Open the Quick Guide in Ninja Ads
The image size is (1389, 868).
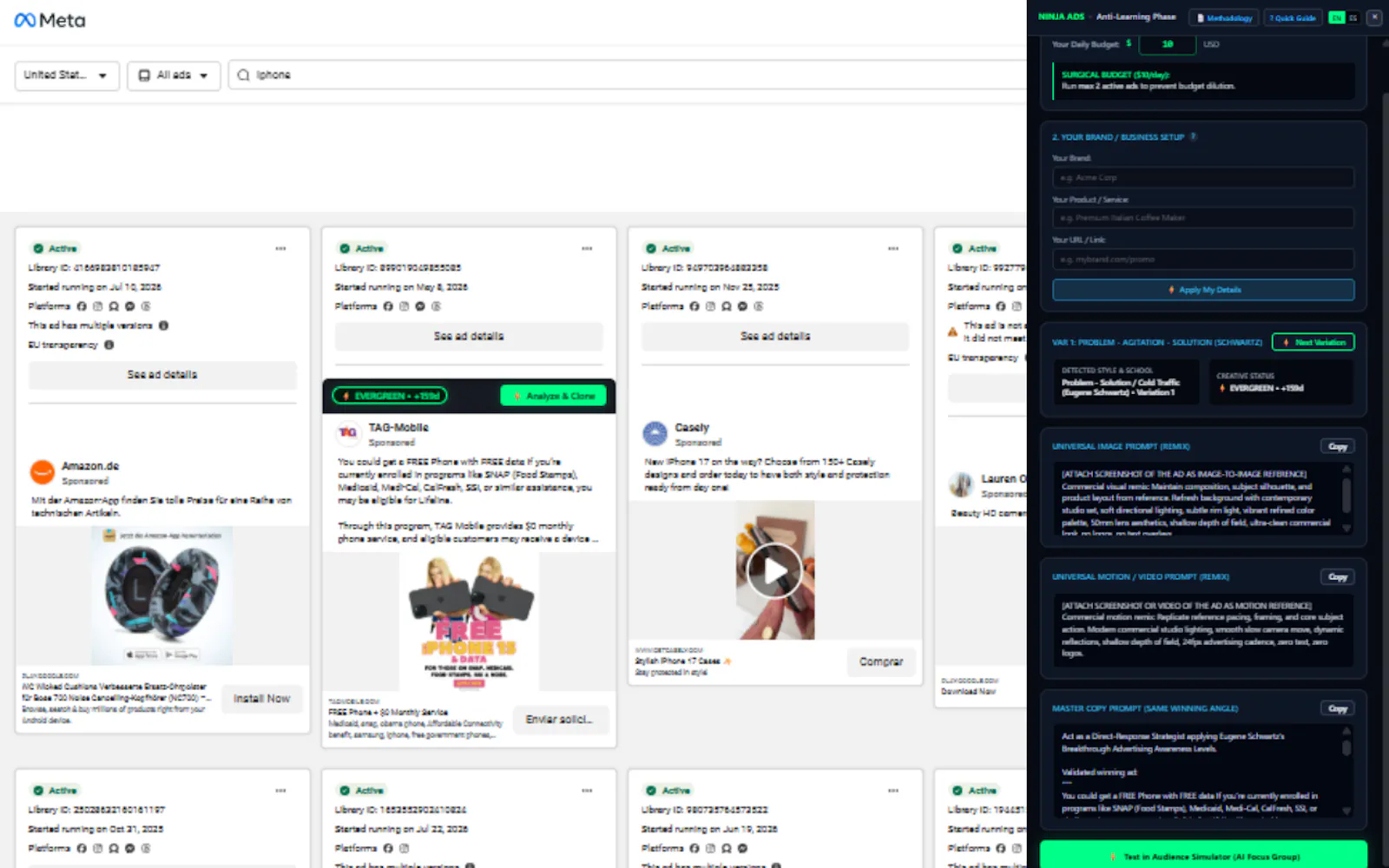(1293, 17)
